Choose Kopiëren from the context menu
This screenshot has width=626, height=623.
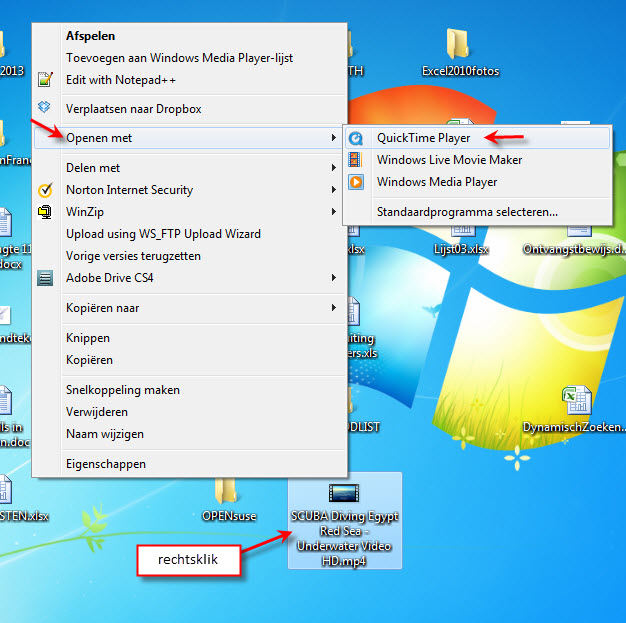(x=190, y=360)
